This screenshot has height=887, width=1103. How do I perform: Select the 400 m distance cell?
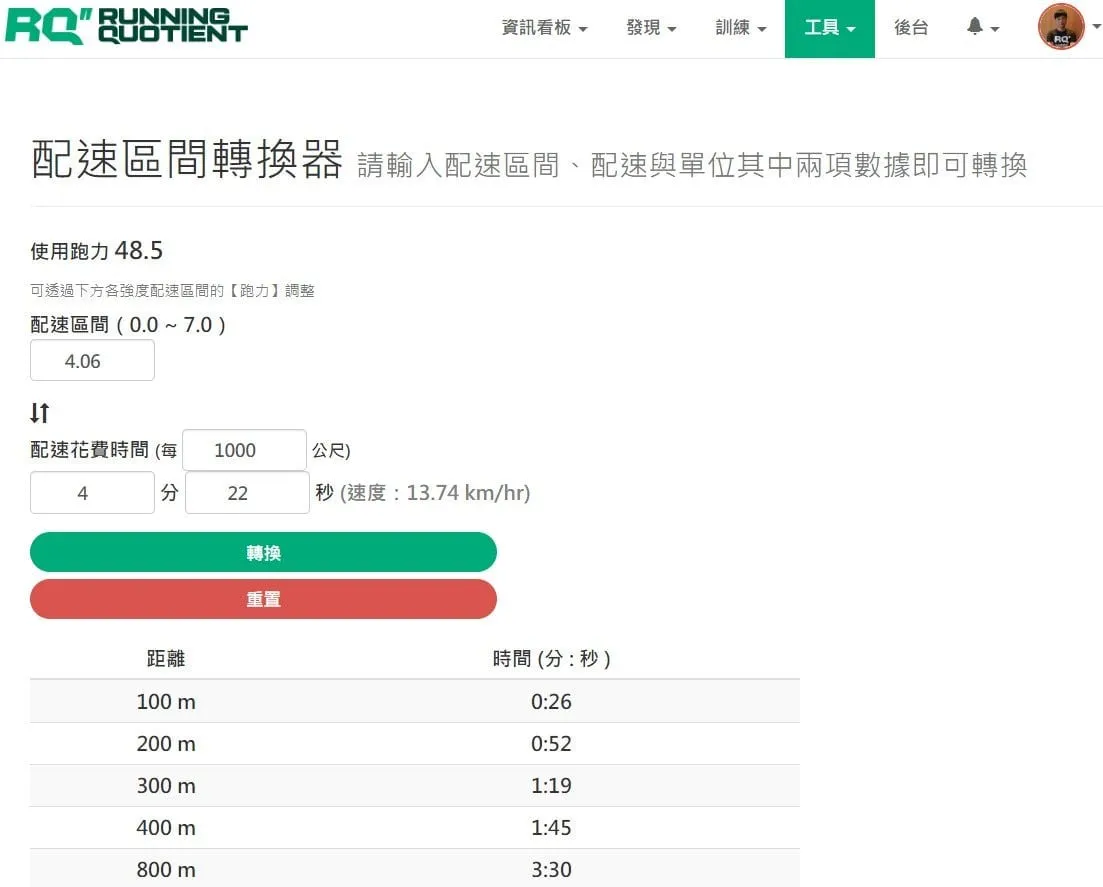pos(166,827)
